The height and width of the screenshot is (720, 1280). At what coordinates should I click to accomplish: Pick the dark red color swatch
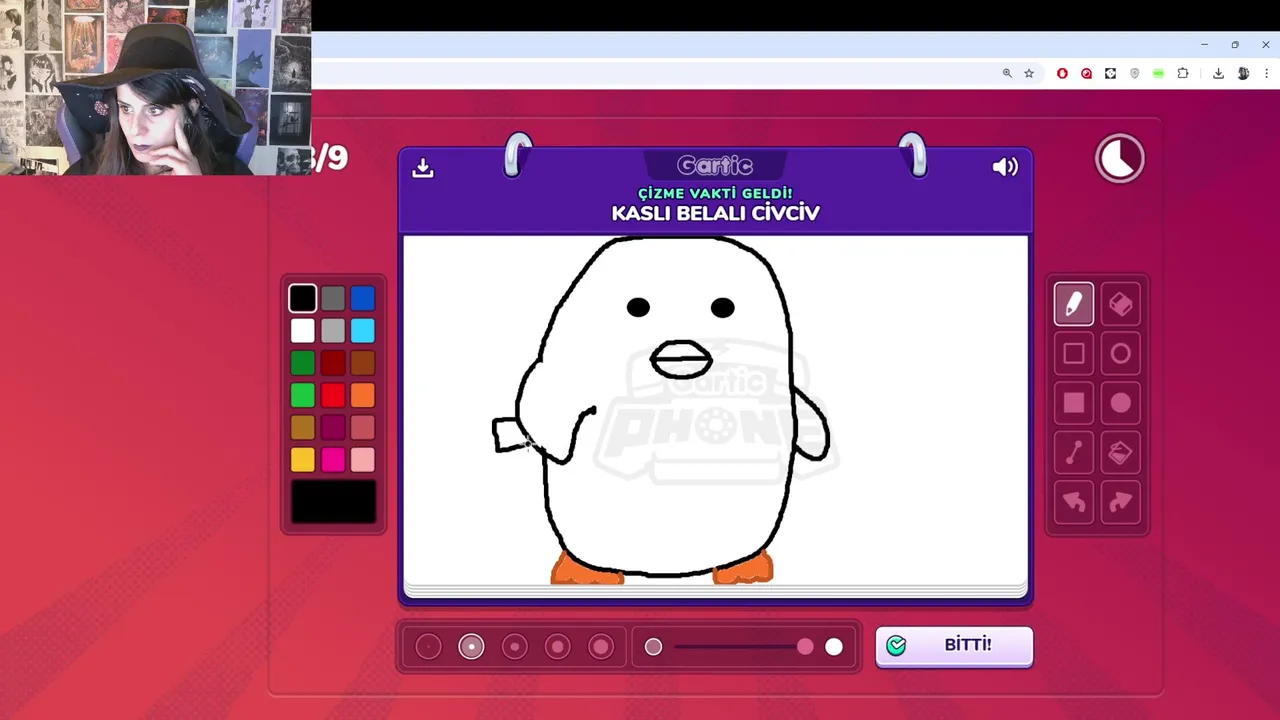coord(333,363)
